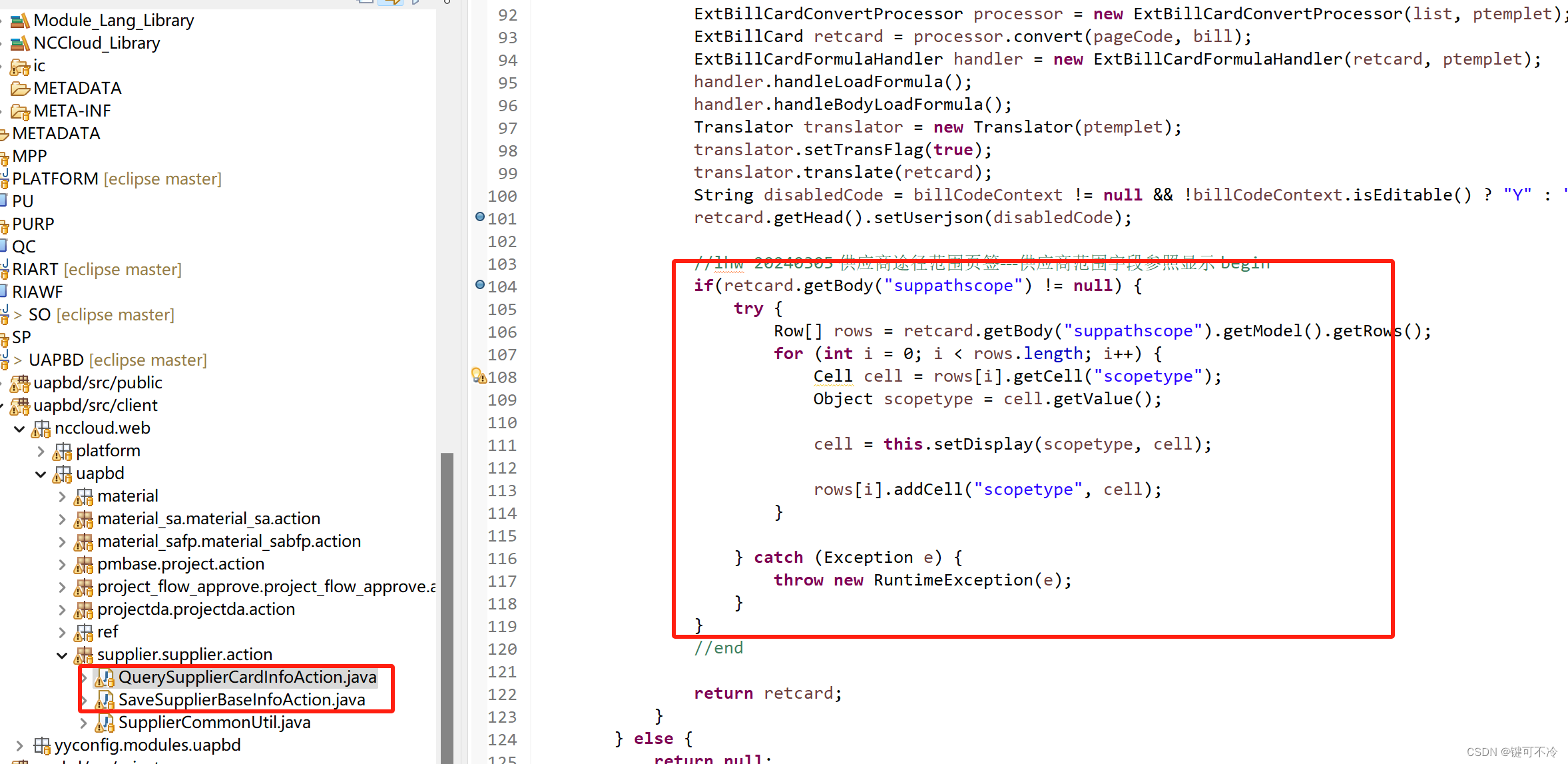Expand the platform package node

(x=41, y=452)
